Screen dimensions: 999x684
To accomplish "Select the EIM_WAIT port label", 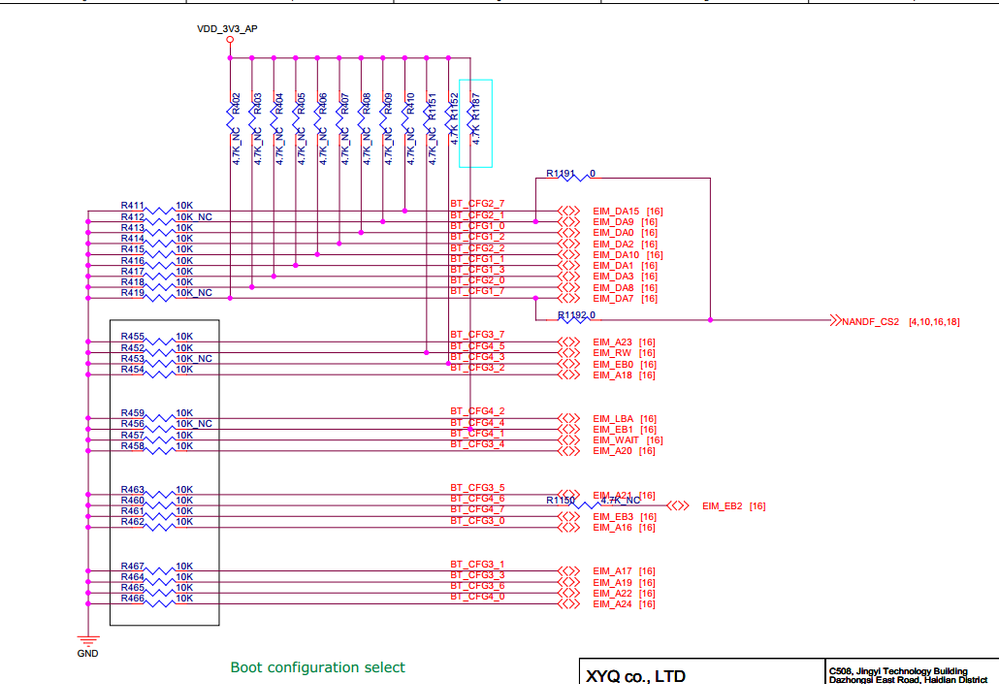I will 615,440.
